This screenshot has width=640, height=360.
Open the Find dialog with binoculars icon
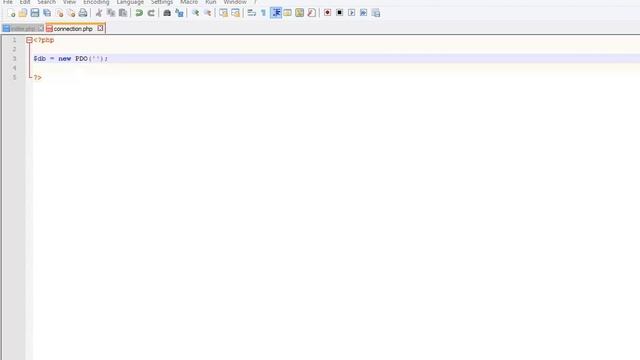[167, 13]
